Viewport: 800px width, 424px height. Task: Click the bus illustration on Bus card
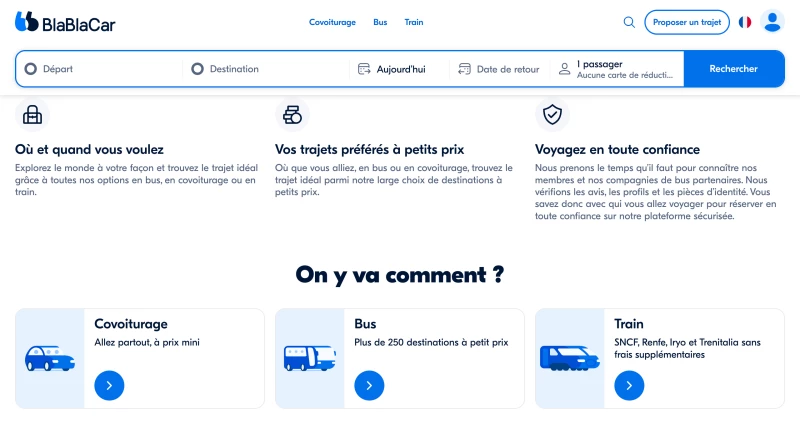[310, 358]
